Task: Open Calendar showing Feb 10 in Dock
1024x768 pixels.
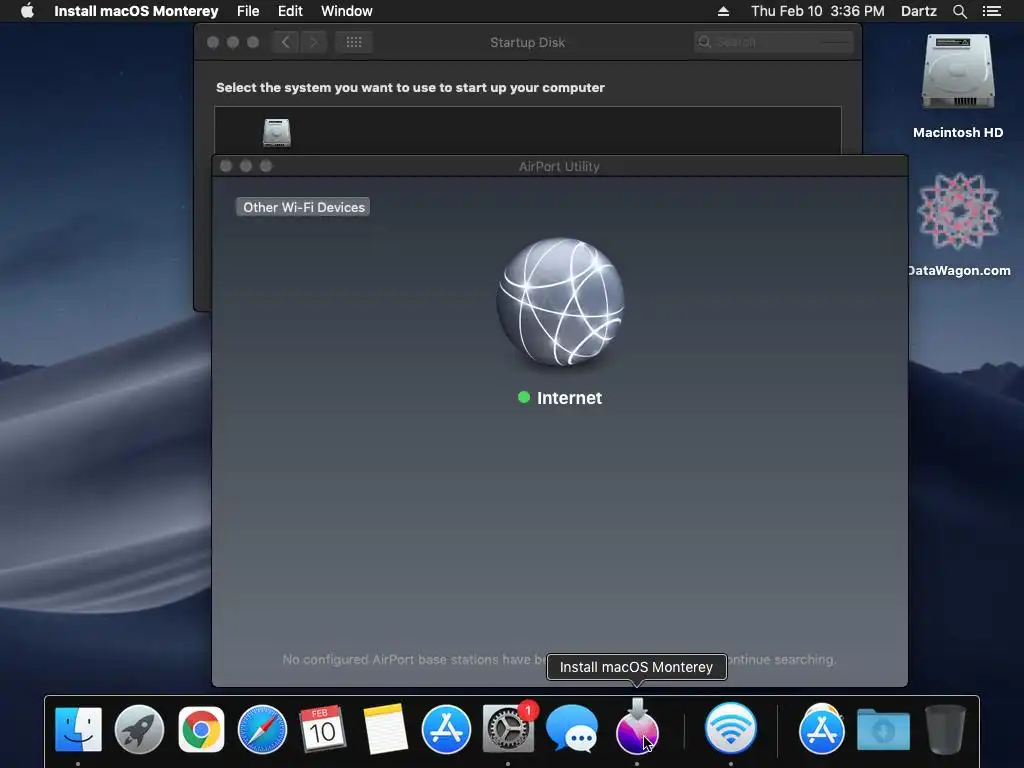Action: 323,729
